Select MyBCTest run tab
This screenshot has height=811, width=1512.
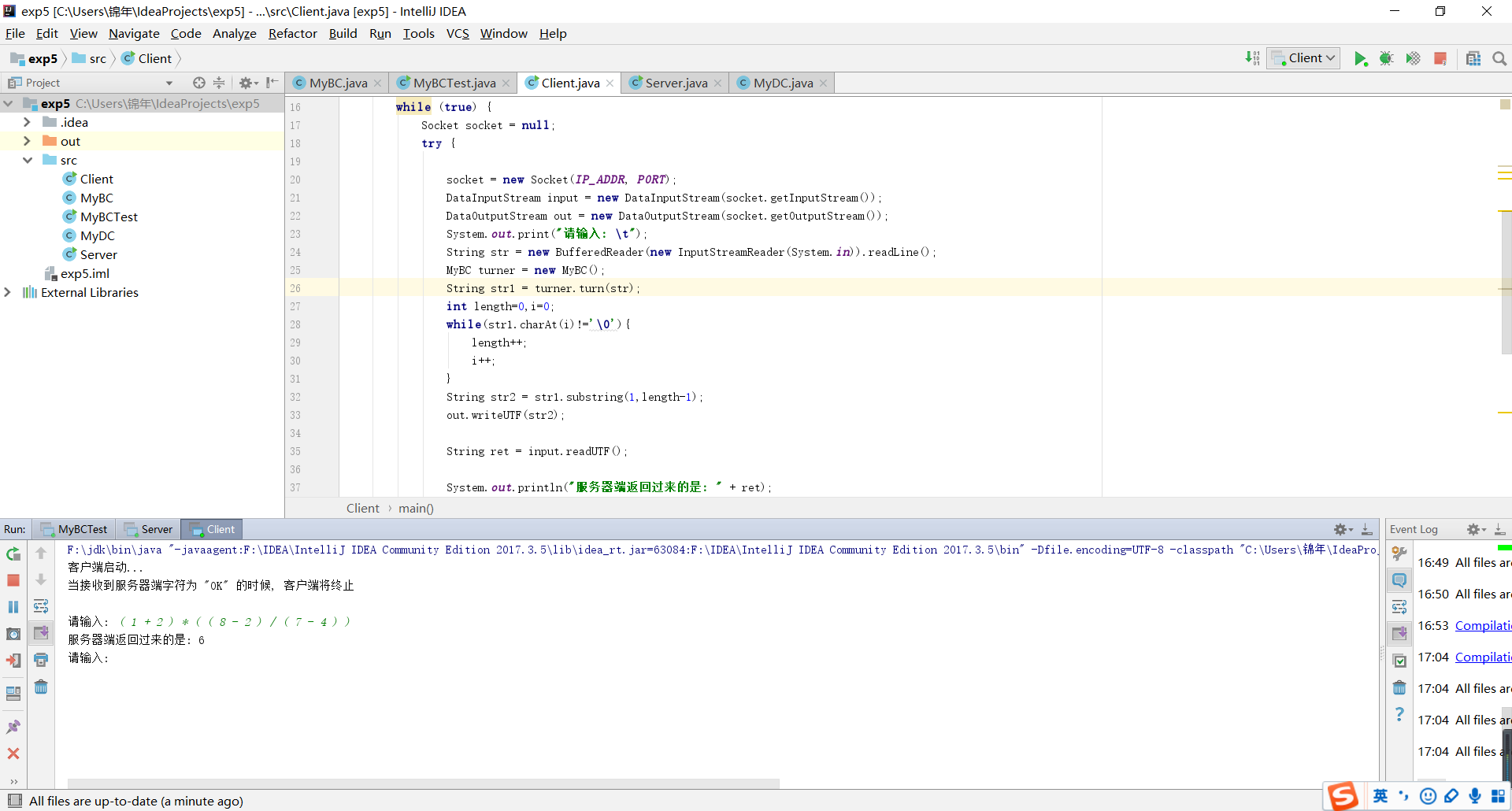click(x=74, y=529)
